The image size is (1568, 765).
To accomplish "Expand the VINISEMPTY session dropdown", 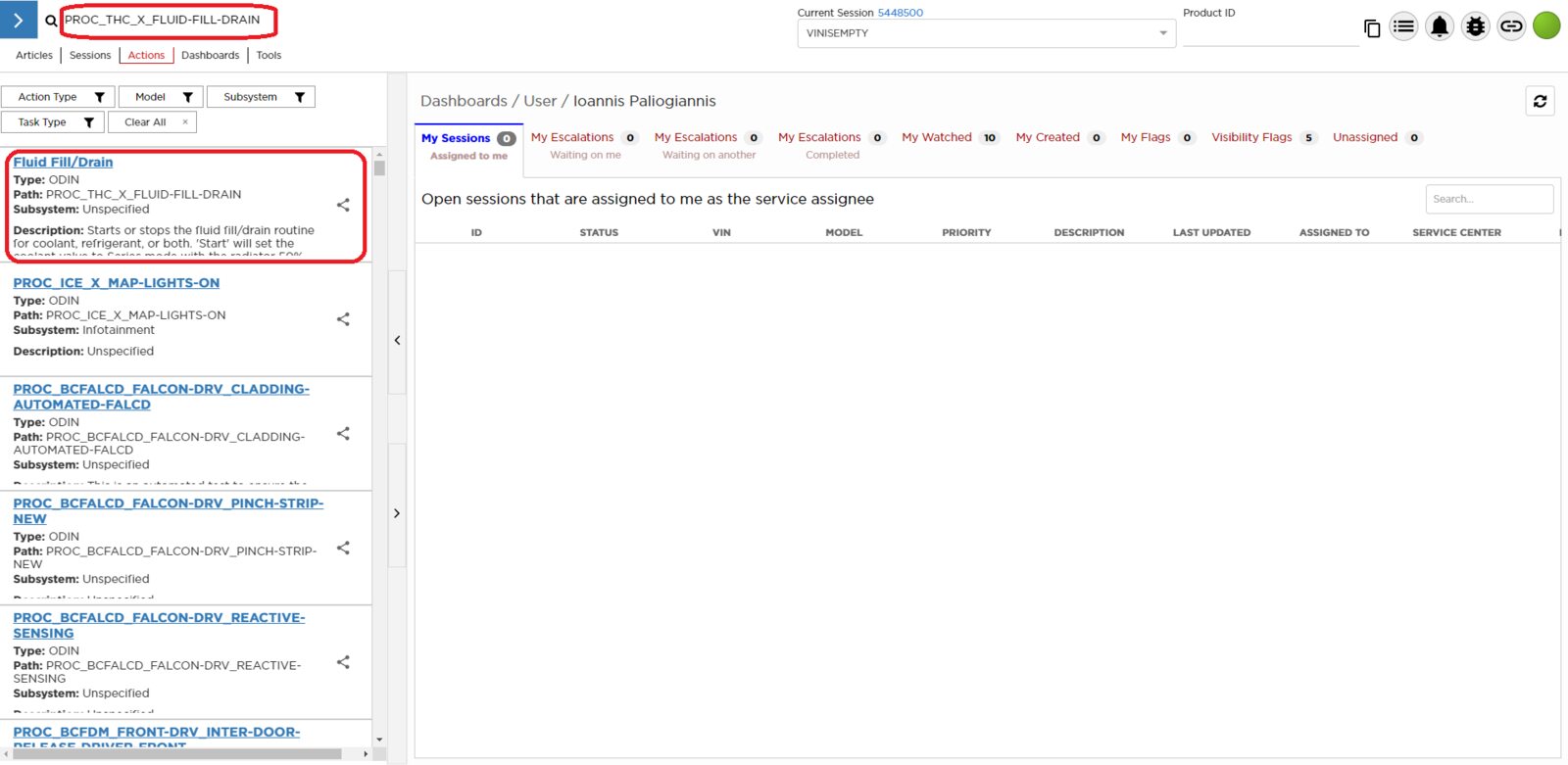I will (x=1162, y=33).
